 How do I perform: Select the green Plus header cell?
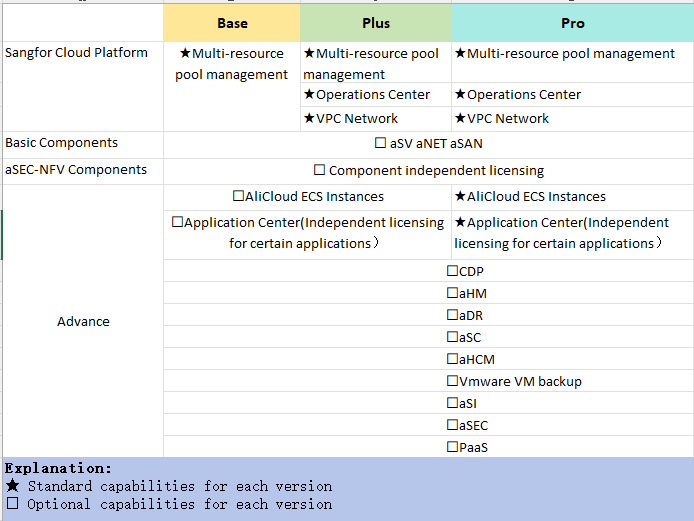[376, 23]
